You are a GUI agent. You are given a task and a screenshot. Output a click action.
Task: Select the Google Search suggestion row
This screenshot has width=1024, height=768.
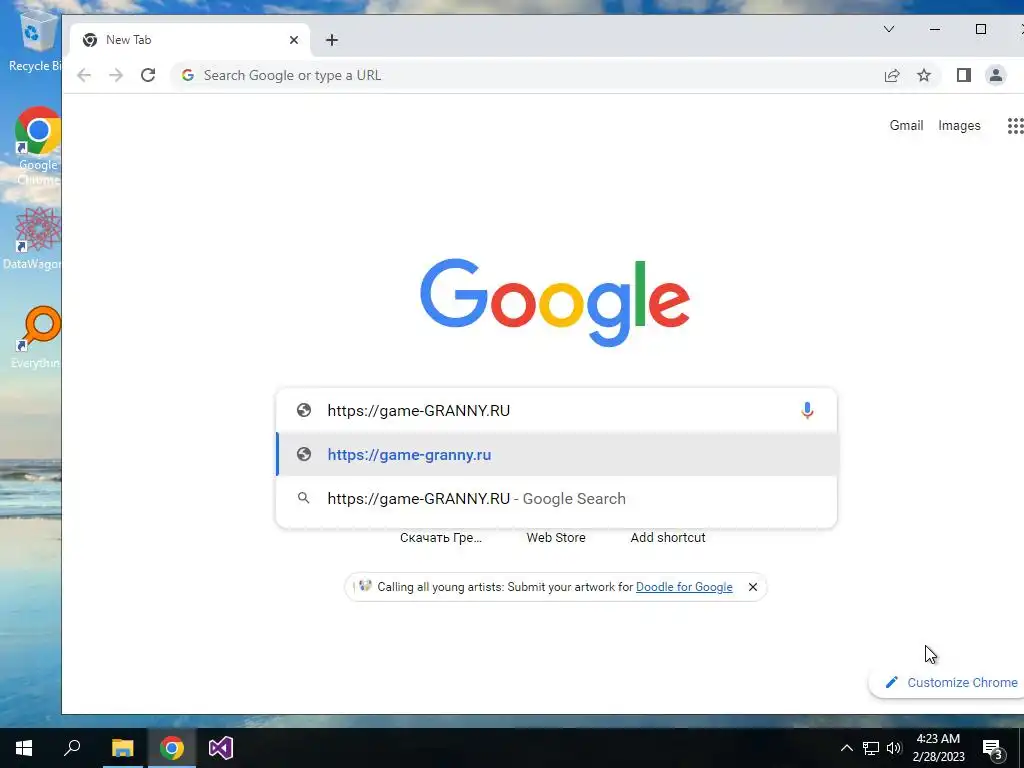[556, 499]
